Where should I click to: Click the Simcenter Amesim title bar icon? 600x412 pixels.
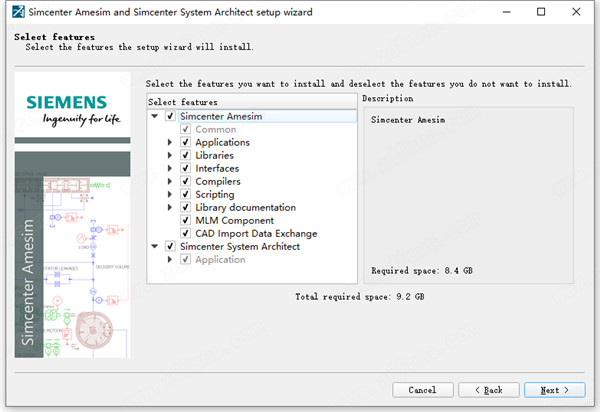coord(18,12)
